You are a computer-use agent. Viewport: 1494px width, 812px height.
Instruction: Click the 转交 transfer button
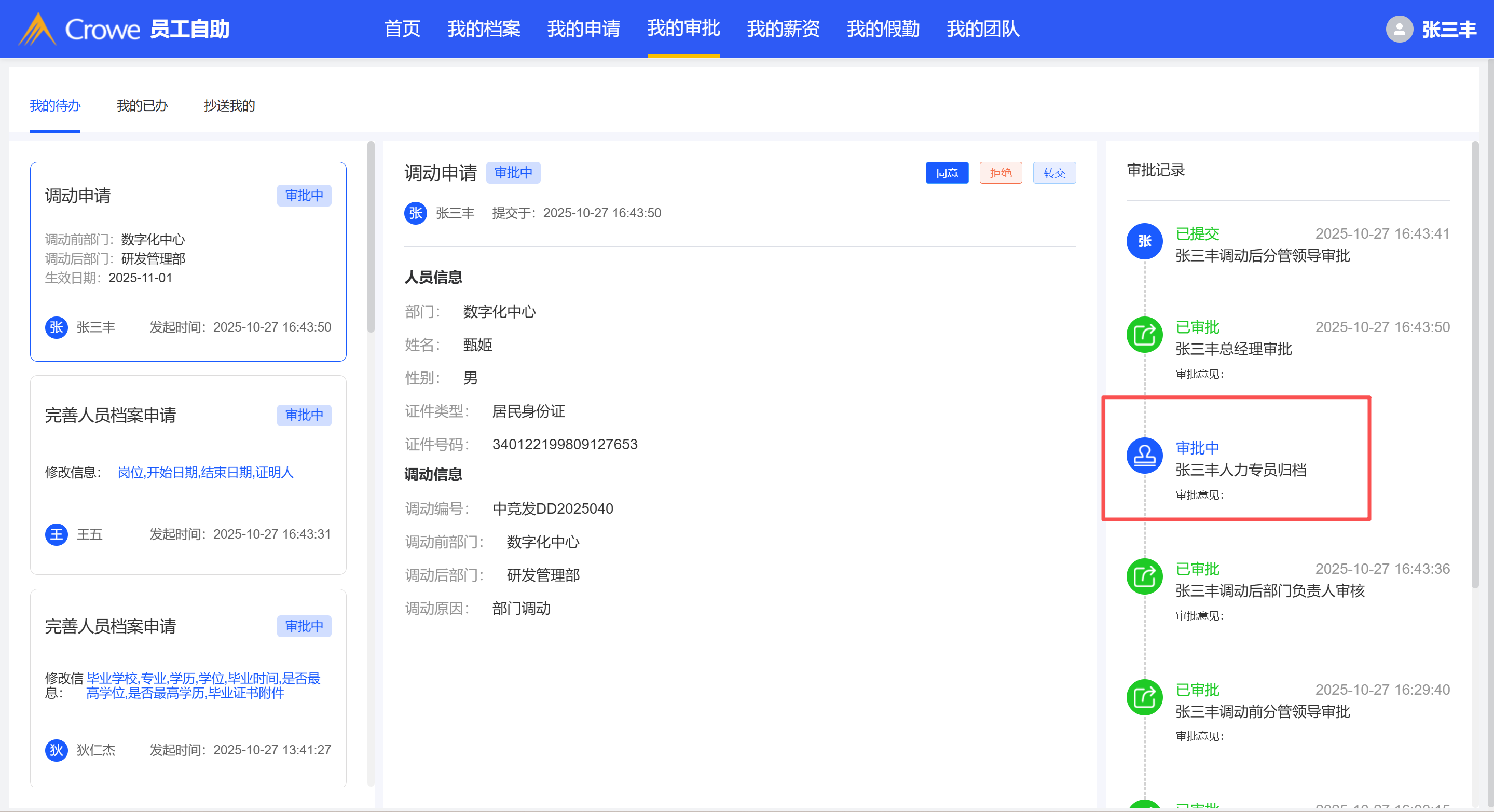tap(1054, 173)
